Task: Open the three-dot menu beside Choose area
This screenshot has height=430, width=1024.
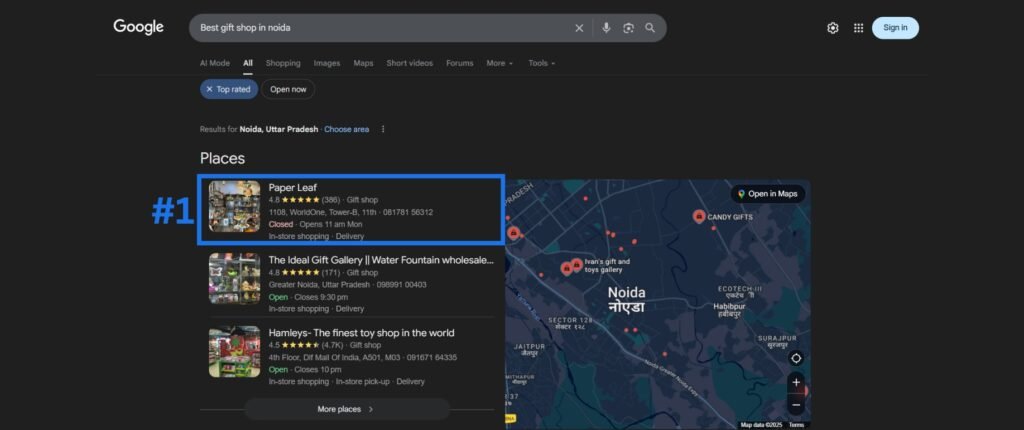Action: click(383, 129)
